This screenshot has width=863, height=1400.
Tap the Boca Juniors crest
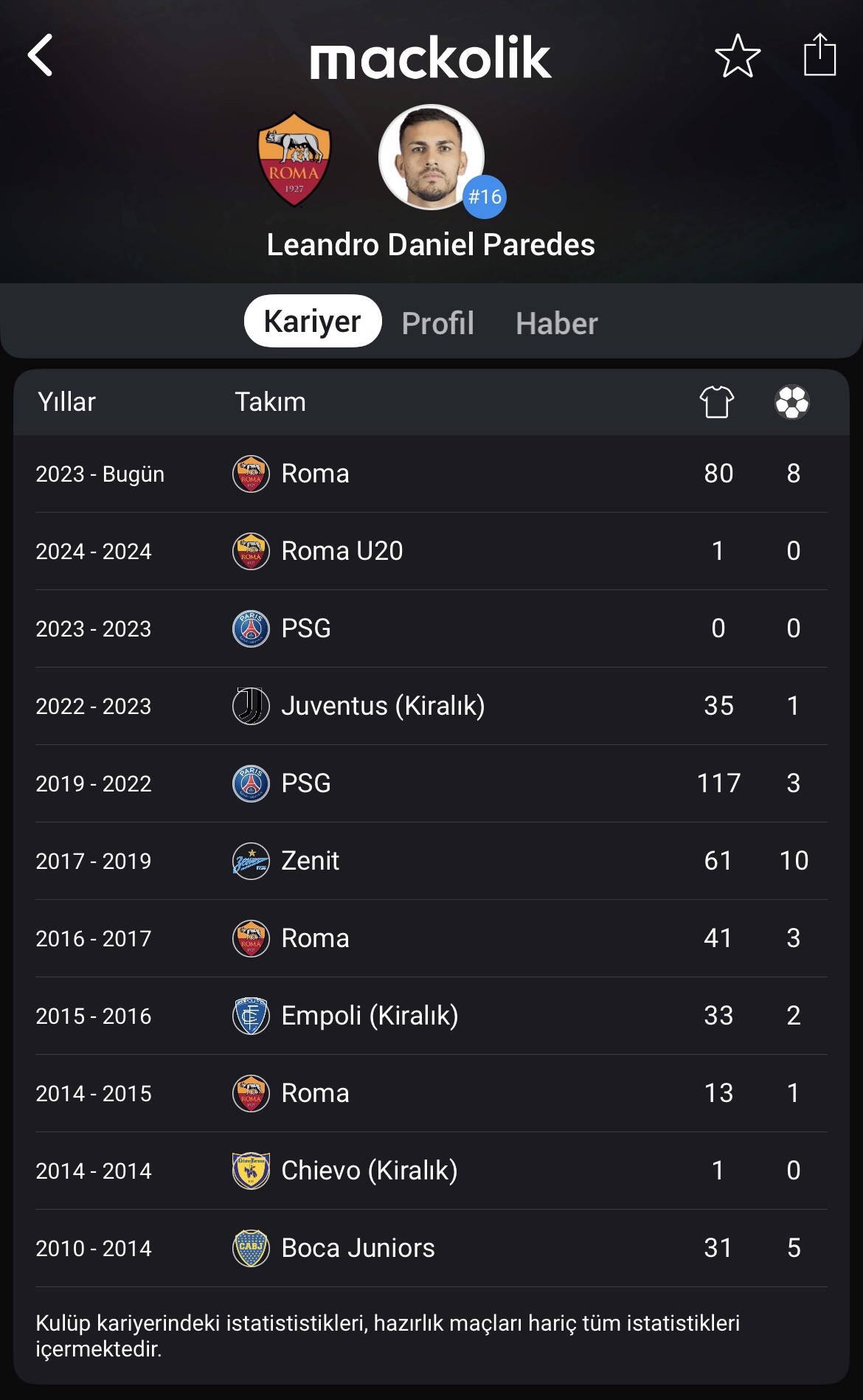[x=251, y=1248]
